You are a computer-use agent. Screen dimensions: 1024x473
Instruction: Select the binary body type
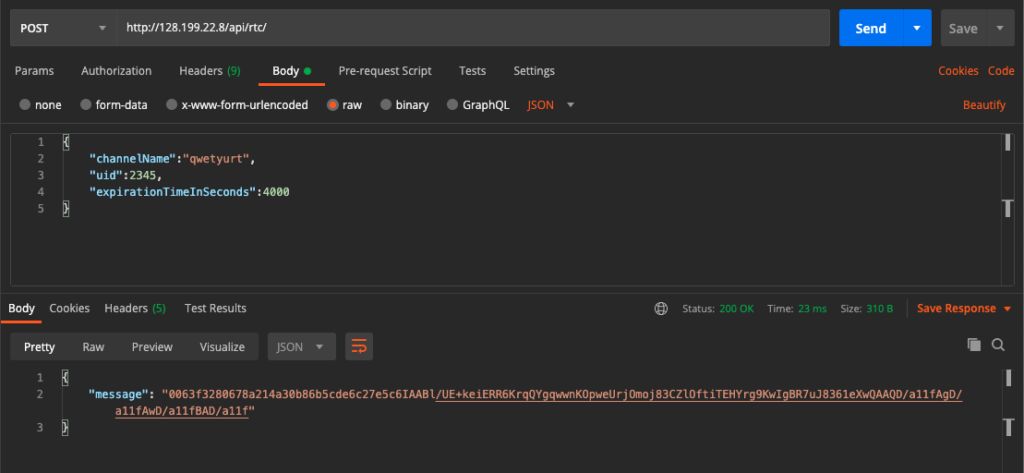tap(404, 105)
